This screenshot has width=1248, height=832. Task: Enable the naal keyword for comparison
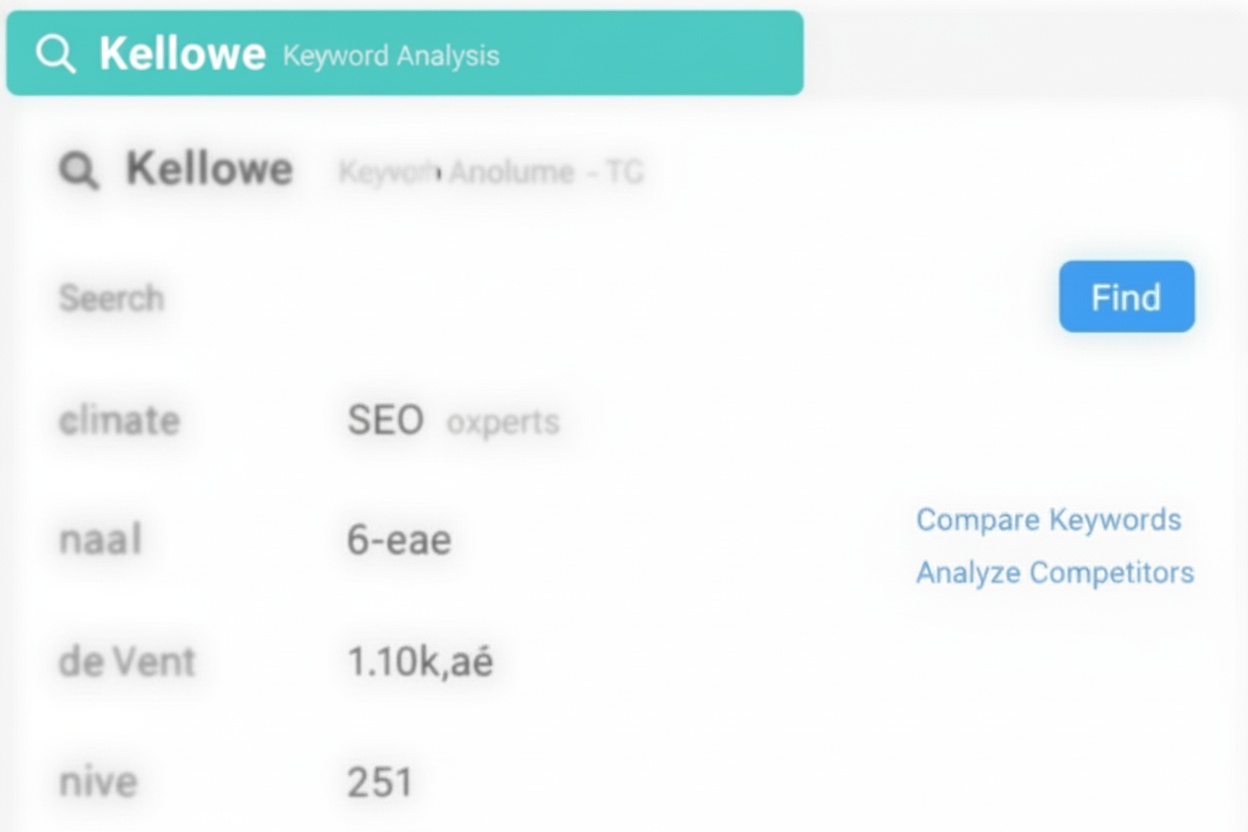pos(100,540)
